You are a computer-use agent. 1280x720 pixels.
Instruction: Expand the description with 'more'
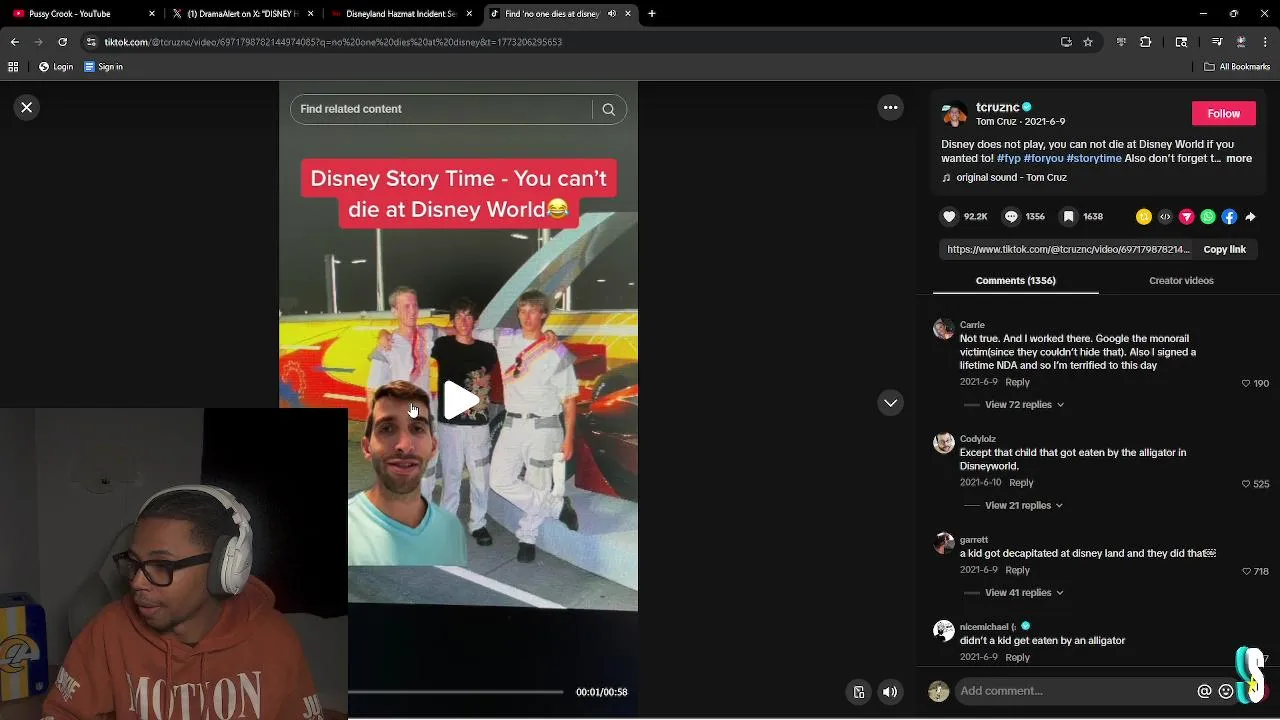pyautogui.click(x=1239, y=158)
